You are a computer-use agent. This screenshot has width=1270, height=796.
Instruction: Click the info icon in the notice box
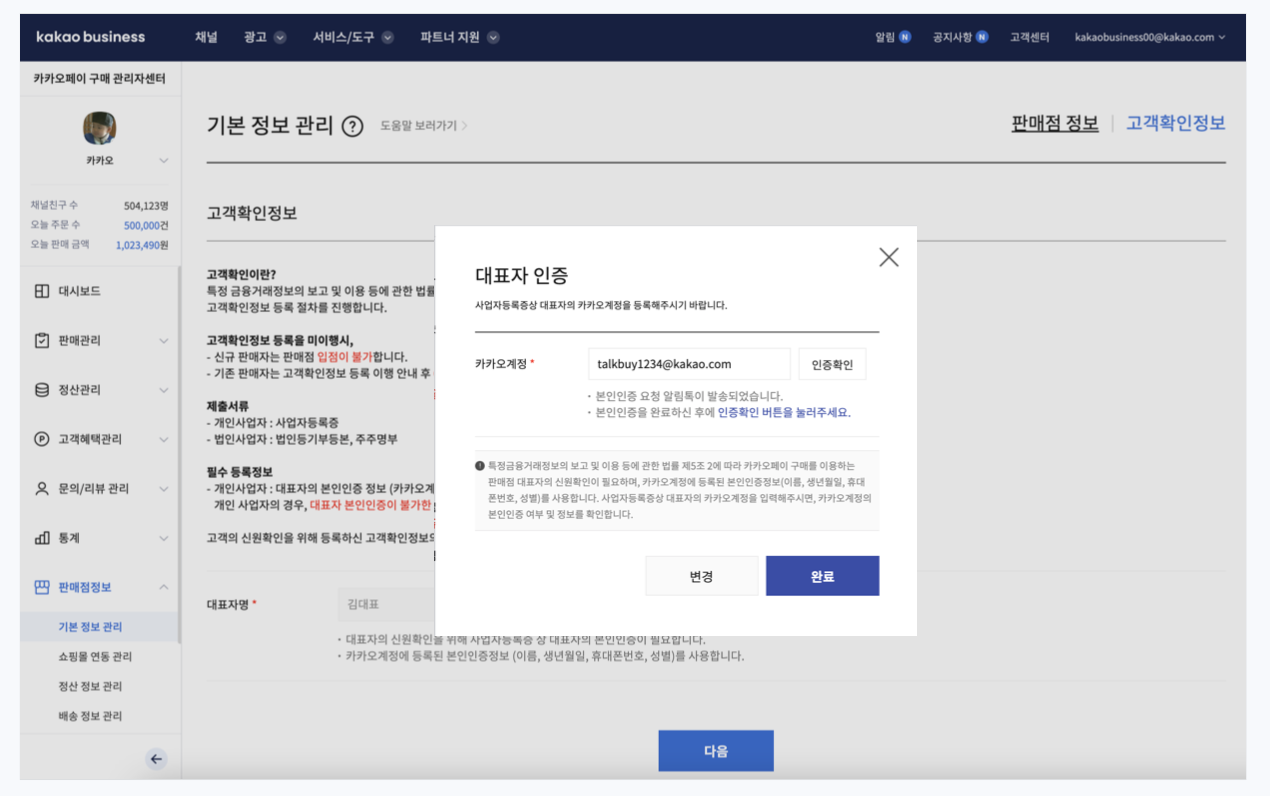480,466
